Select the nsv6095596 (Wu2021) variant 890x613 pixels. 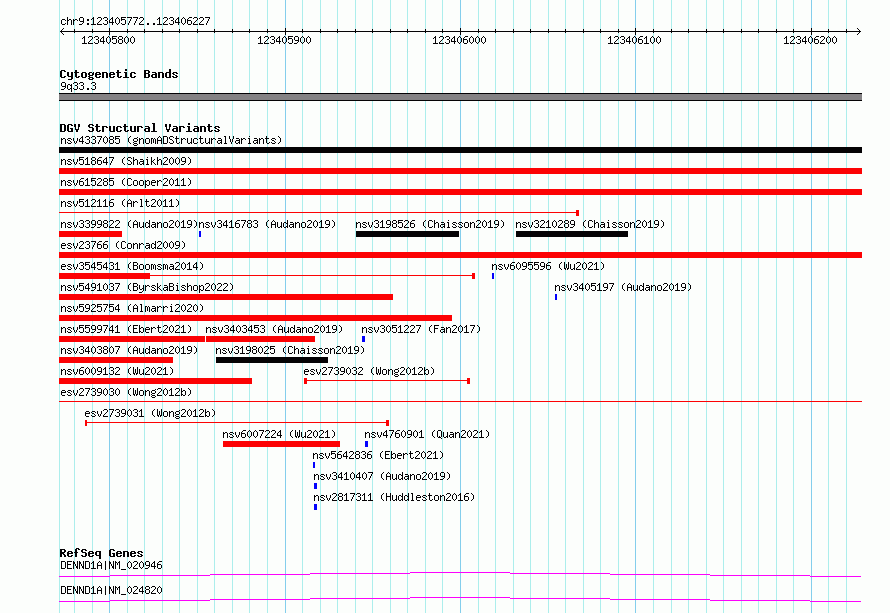click(x=548, y=266)
